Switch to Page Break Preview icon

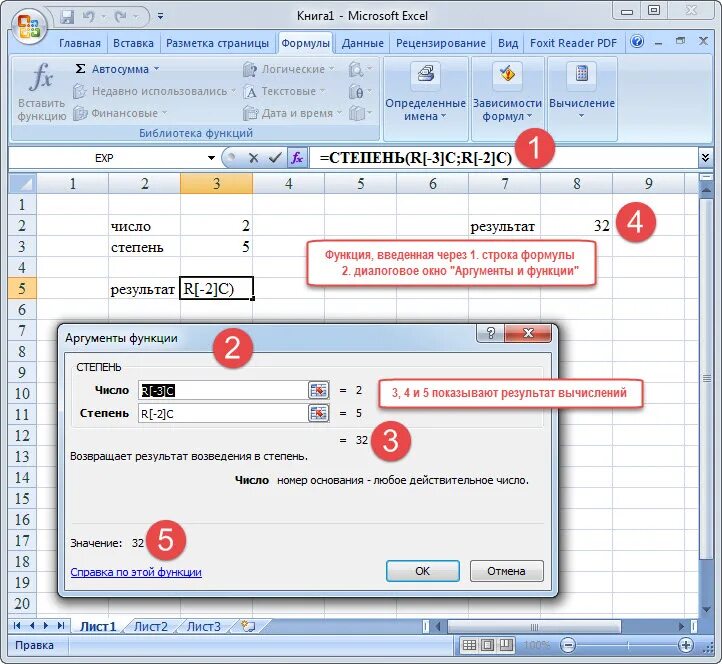(506, 645)
